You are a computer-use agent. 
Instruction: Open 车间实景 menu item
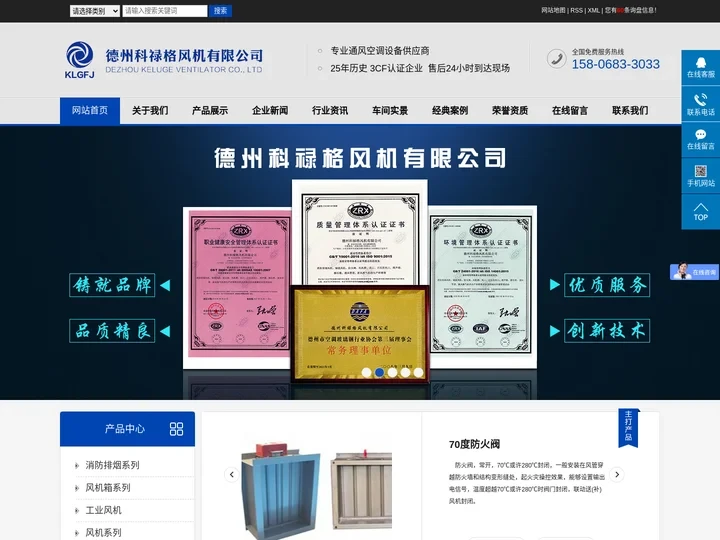(390, 111)
